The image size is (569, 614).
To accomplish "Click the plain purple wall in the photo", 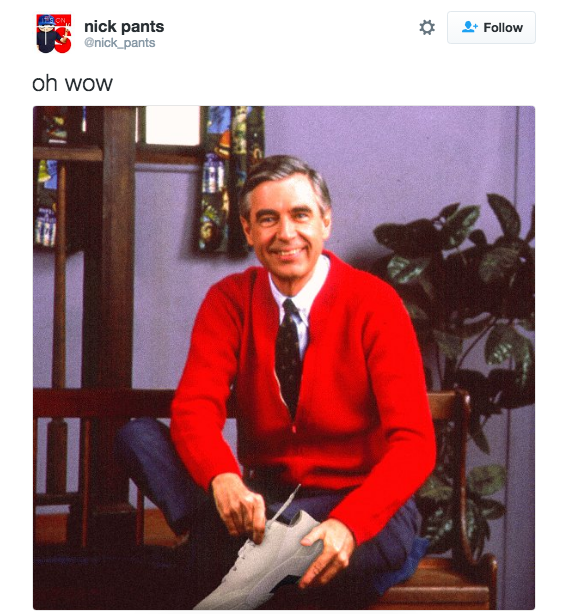I will pyautogui.click(x=392, y=157).
